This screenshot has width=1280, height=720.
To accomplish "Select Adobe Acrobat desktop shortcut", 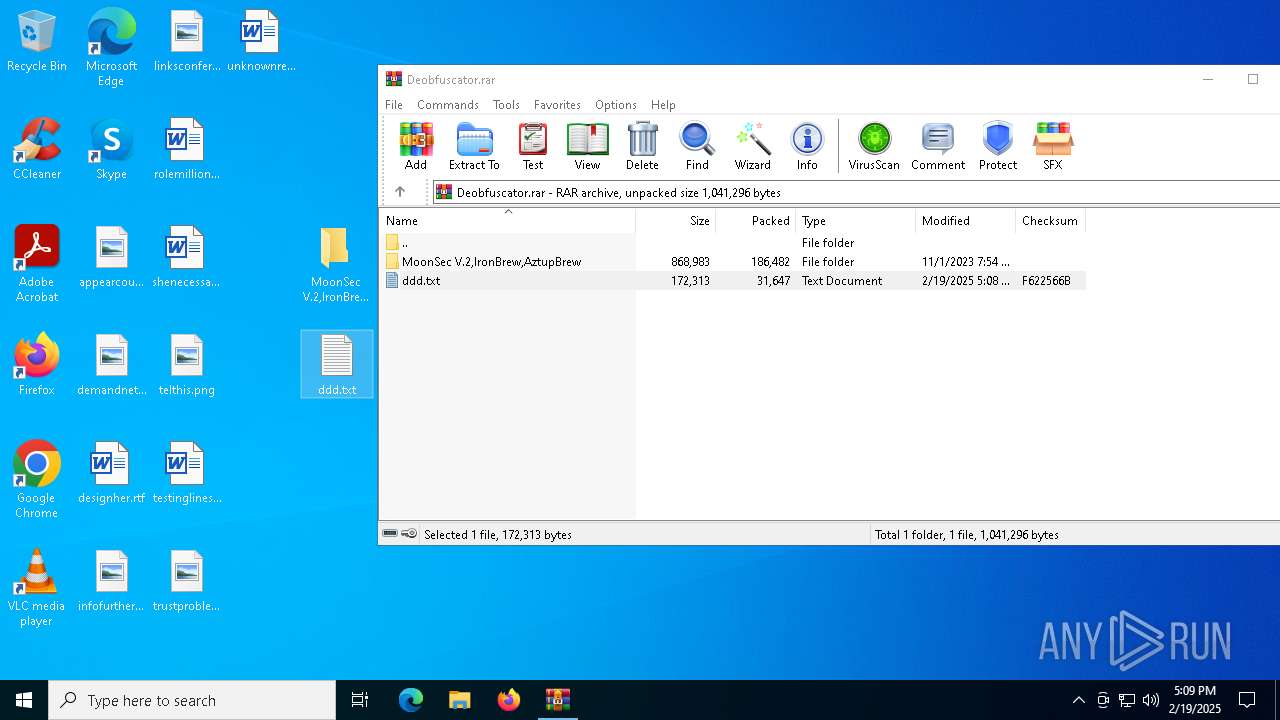I will tap(37, 264).
